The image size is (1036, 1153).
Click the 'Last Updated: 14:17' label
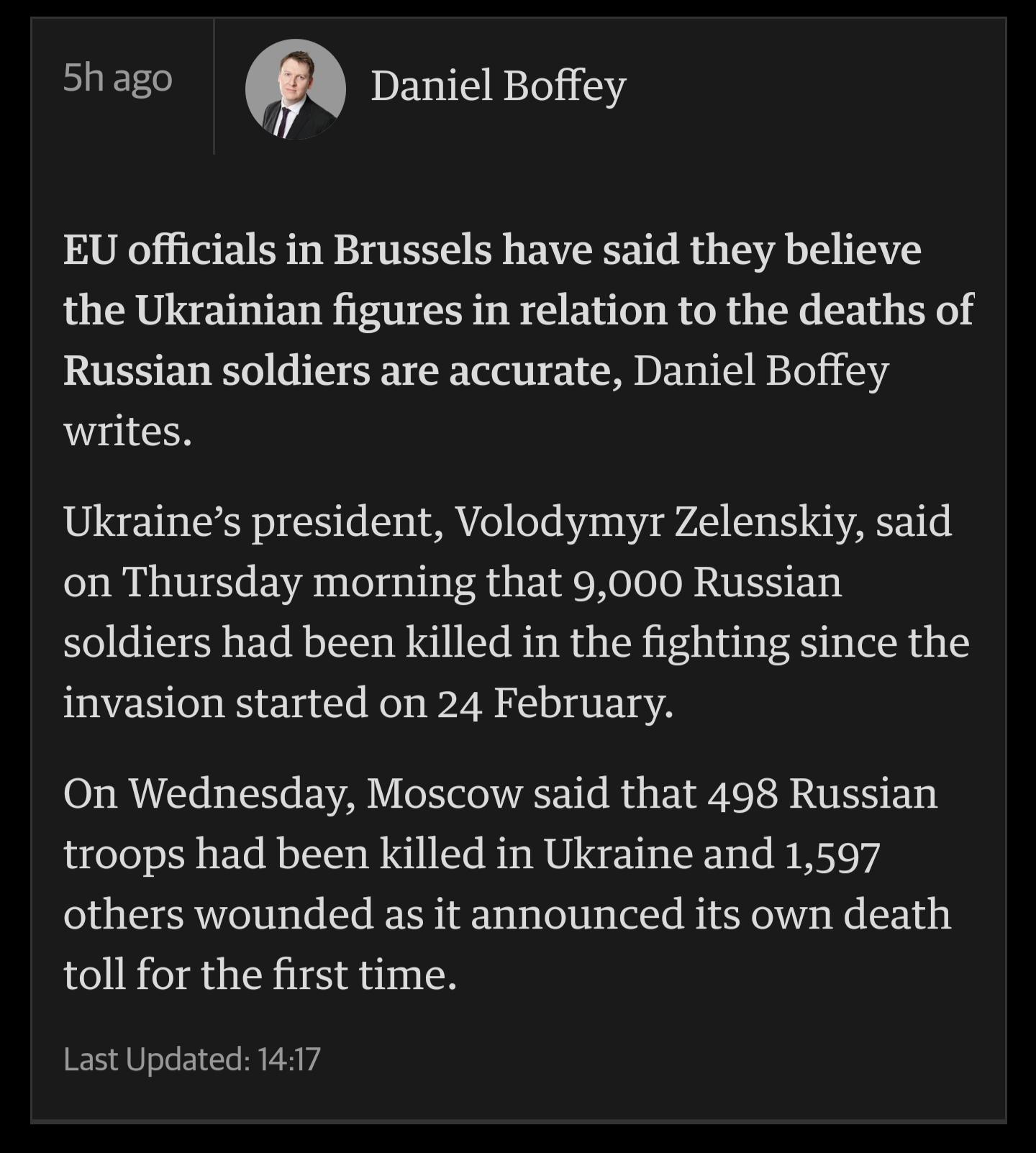click(x=192, y=1059)
